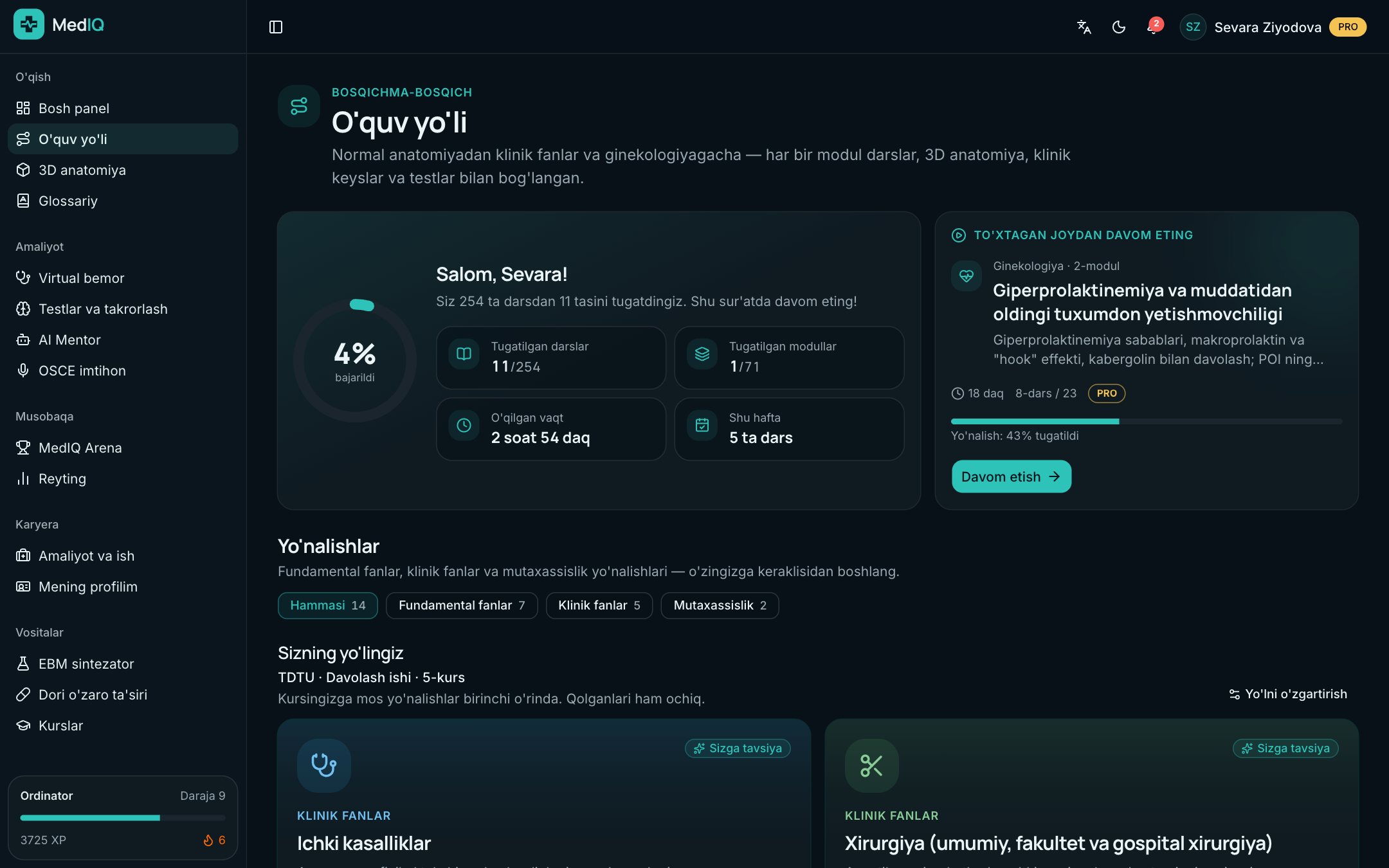This screenshot has width=1389, height=868.
Task: Click the Dori o'zaro ta'siri pill icon
Action: point(23,694)
